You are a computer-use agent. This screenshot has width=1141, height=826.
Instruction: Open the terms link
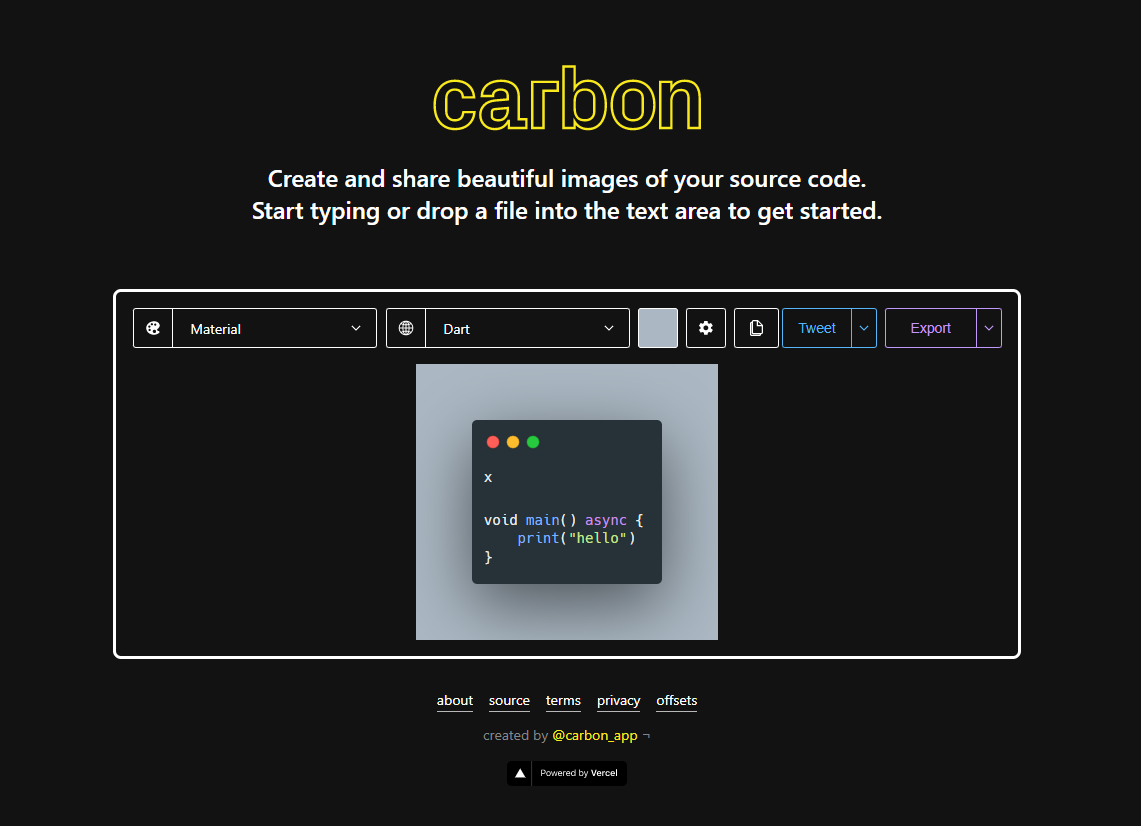(x=563, y=701)
